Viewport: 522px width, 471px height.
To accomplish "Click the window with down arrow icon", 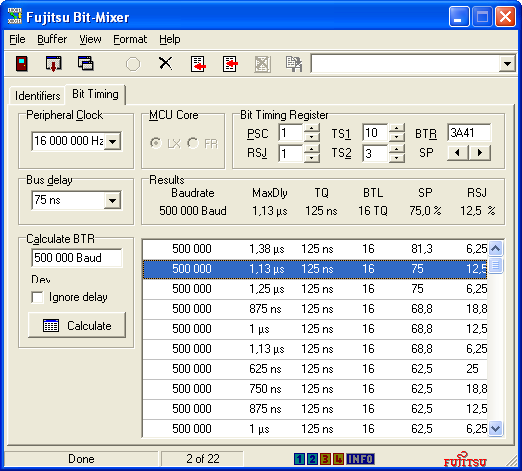I will (x=53, y=63).
